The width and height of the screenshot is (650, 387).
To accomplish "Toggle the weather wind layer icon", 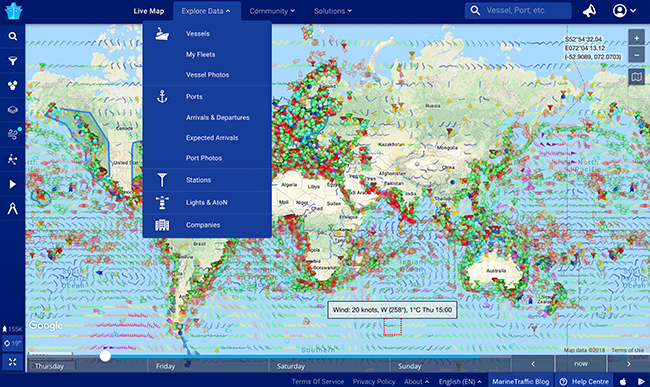I will pos(12,134).
